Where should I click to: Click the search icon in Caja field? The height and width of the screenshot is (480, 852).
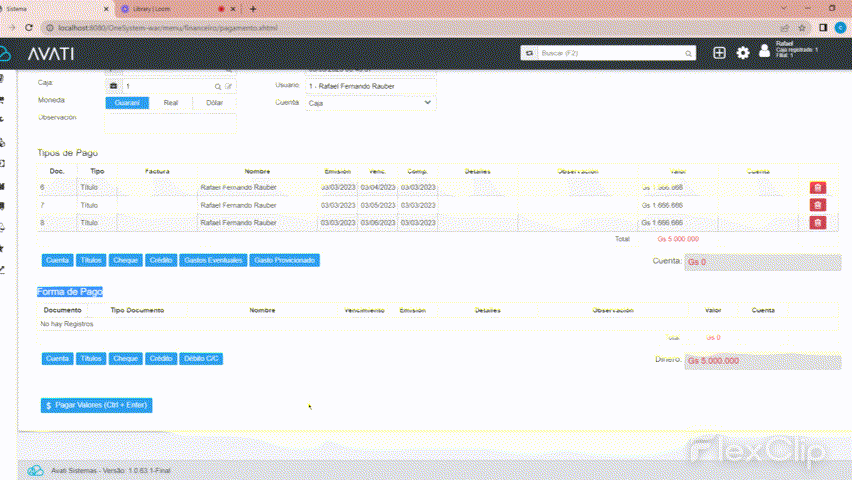pyautogui.click(x=218, y=87)
